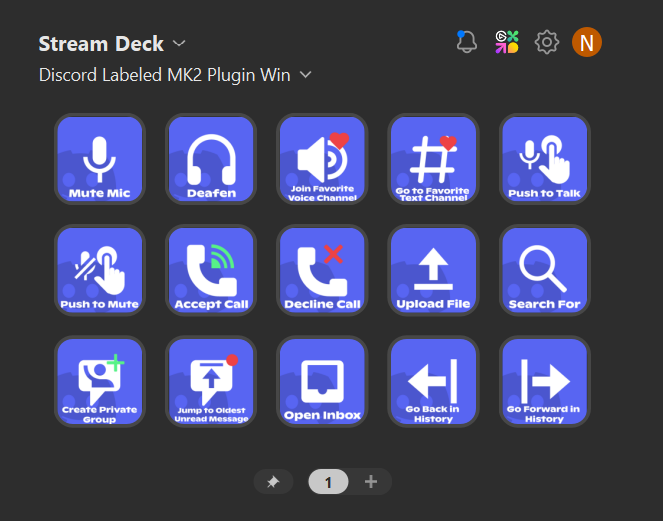Open the Elgato Marketplace icon
Screen dimensions: 663x521
tap(507, 42)
